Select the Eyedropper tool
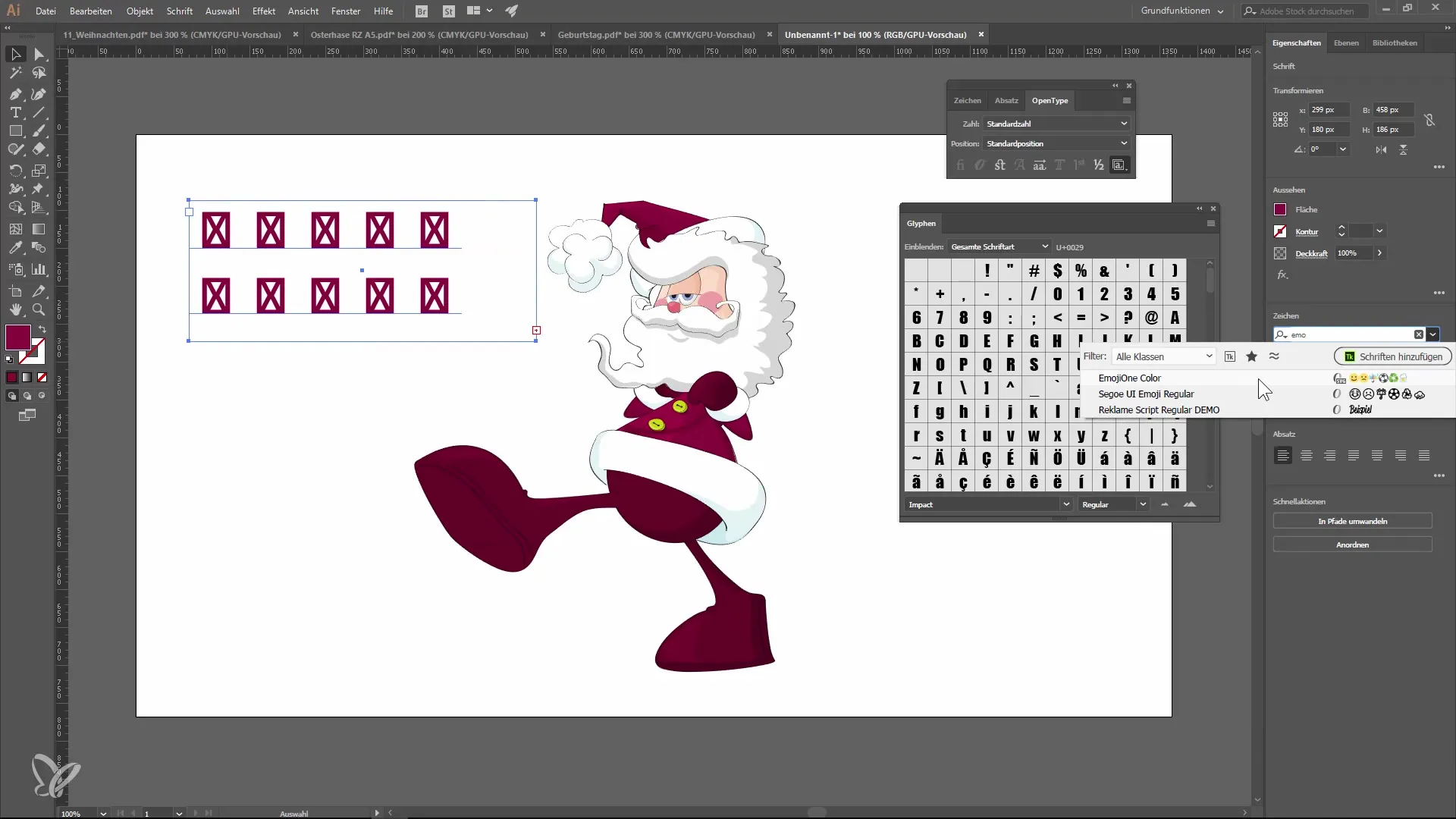This screenshot has width=1456, height=819. [x=15, y=248]
